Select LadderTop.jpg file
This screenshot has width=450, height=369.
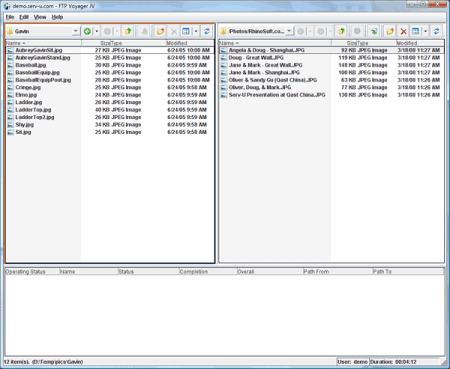[x=33, y=110]
